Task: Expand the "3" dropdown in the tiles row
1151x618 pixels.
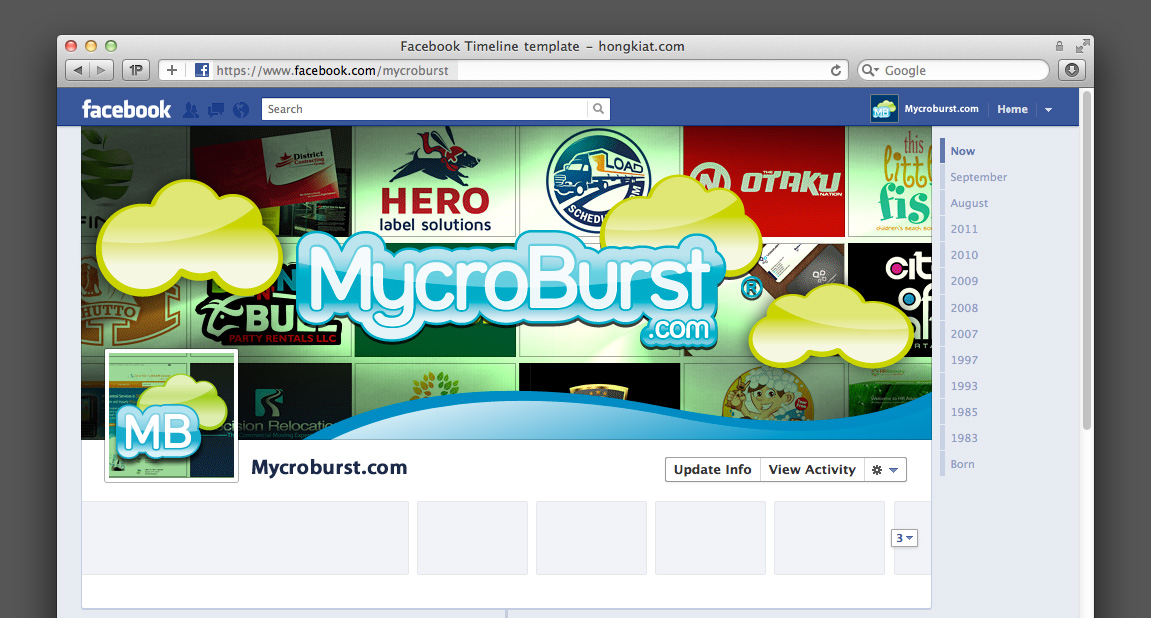Action: tap(904, 538)
